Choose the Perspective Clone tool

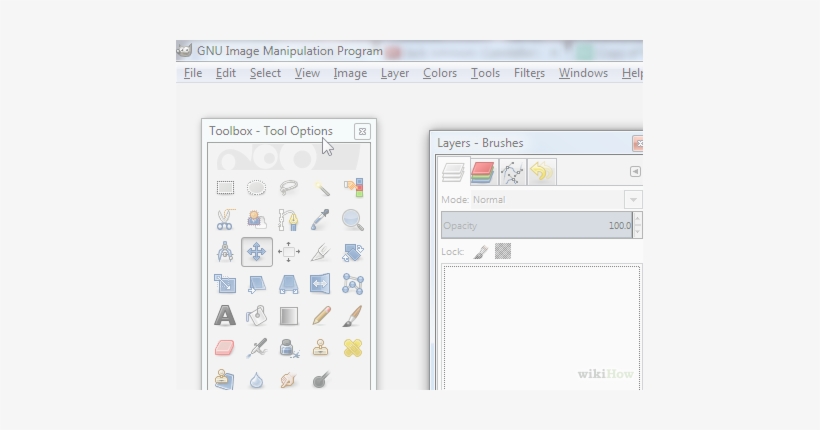click(x=225, y=380)
